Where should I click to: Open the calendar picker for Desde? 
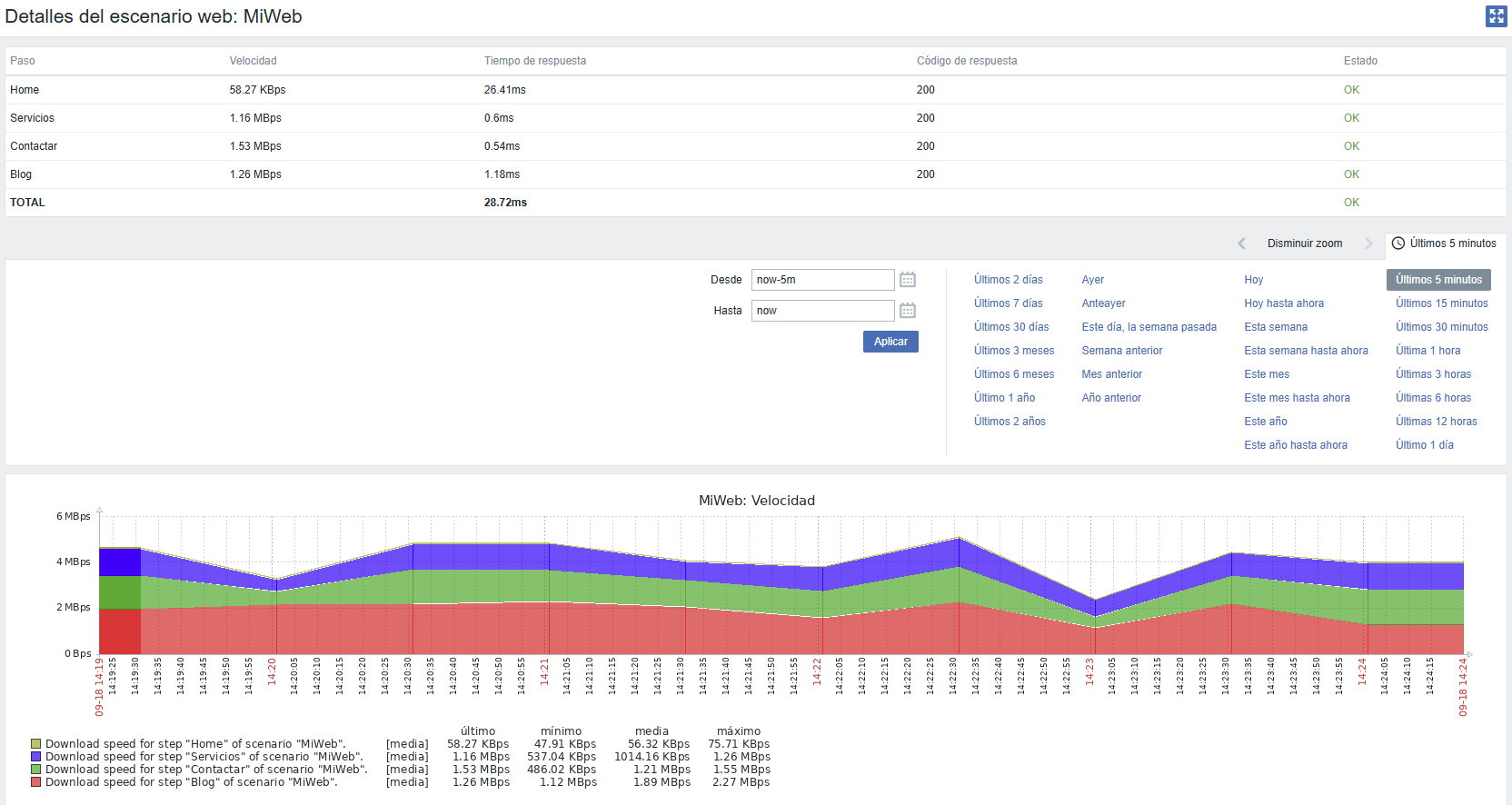(x=907, y=280)
